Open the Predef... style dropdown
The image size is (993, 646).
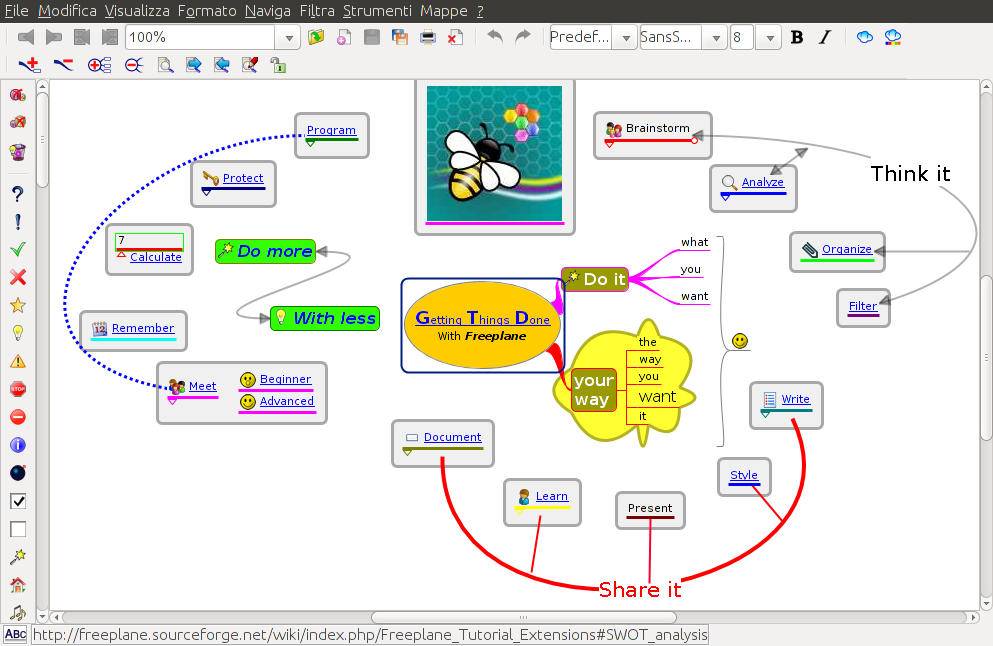point(626,38)
